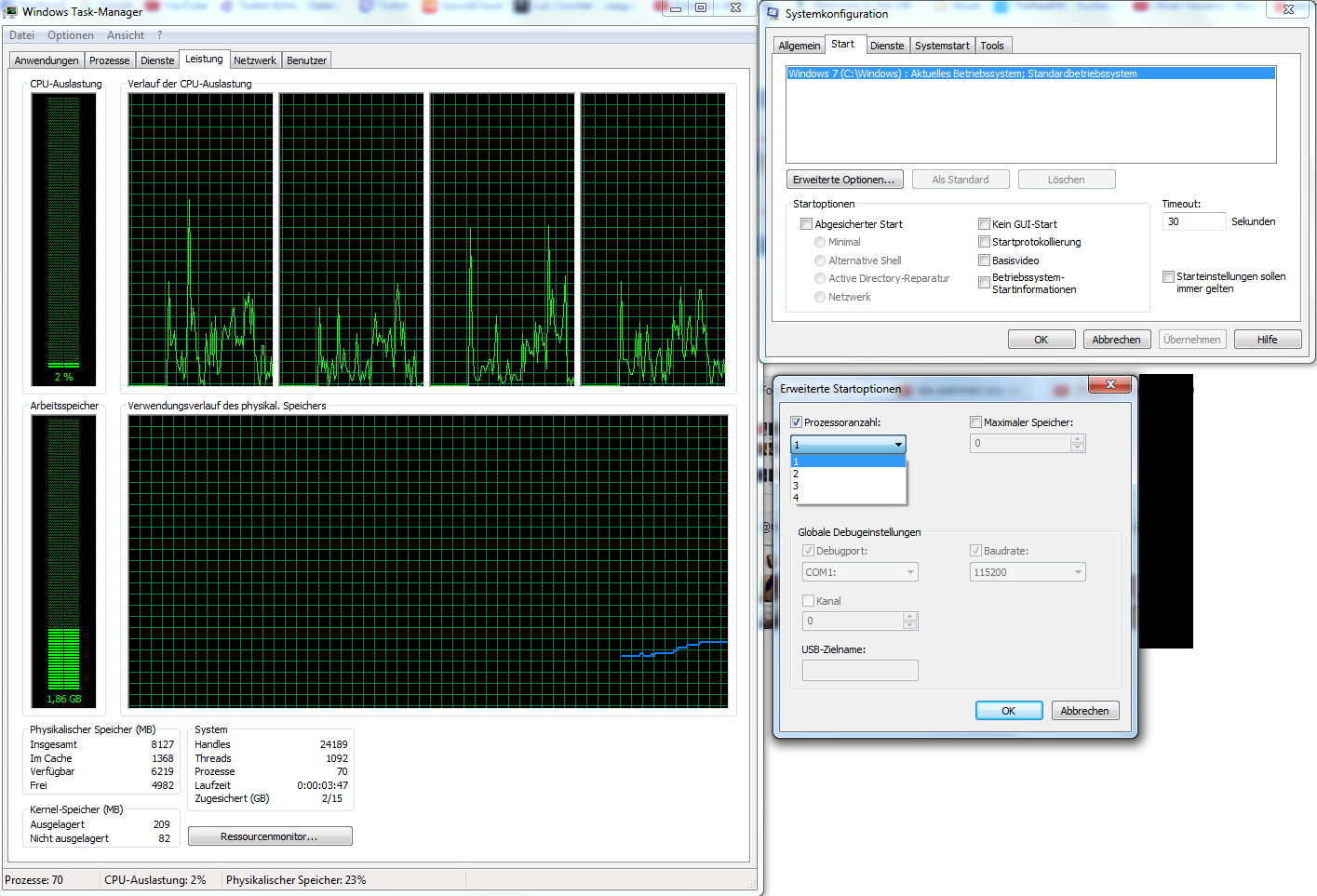Click Abbrechen in Erweiterte Startoptionen

(1084, 711)
